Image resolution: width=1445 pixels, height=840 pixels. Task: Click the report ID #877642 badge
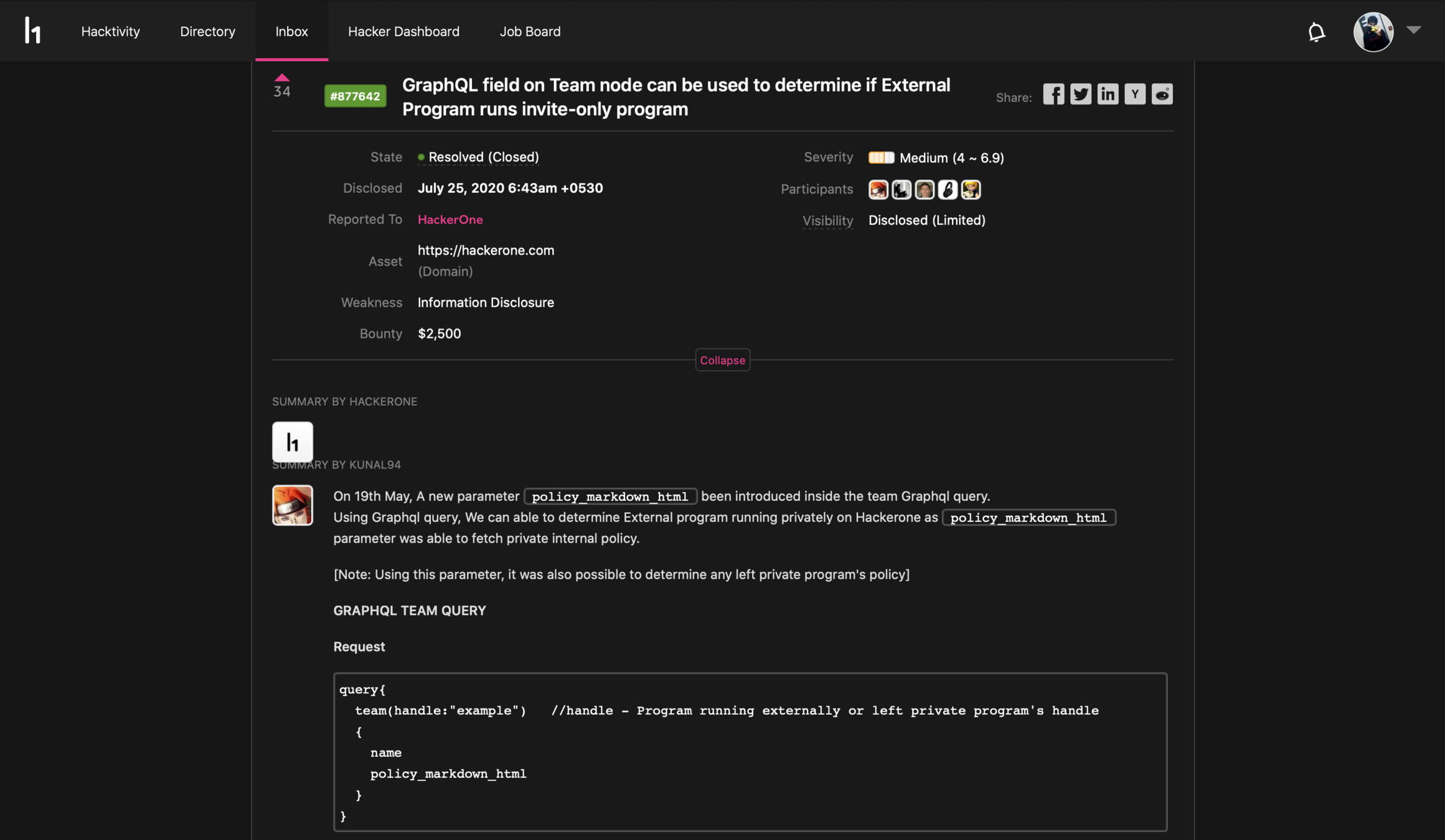click(x=355, y=96)
